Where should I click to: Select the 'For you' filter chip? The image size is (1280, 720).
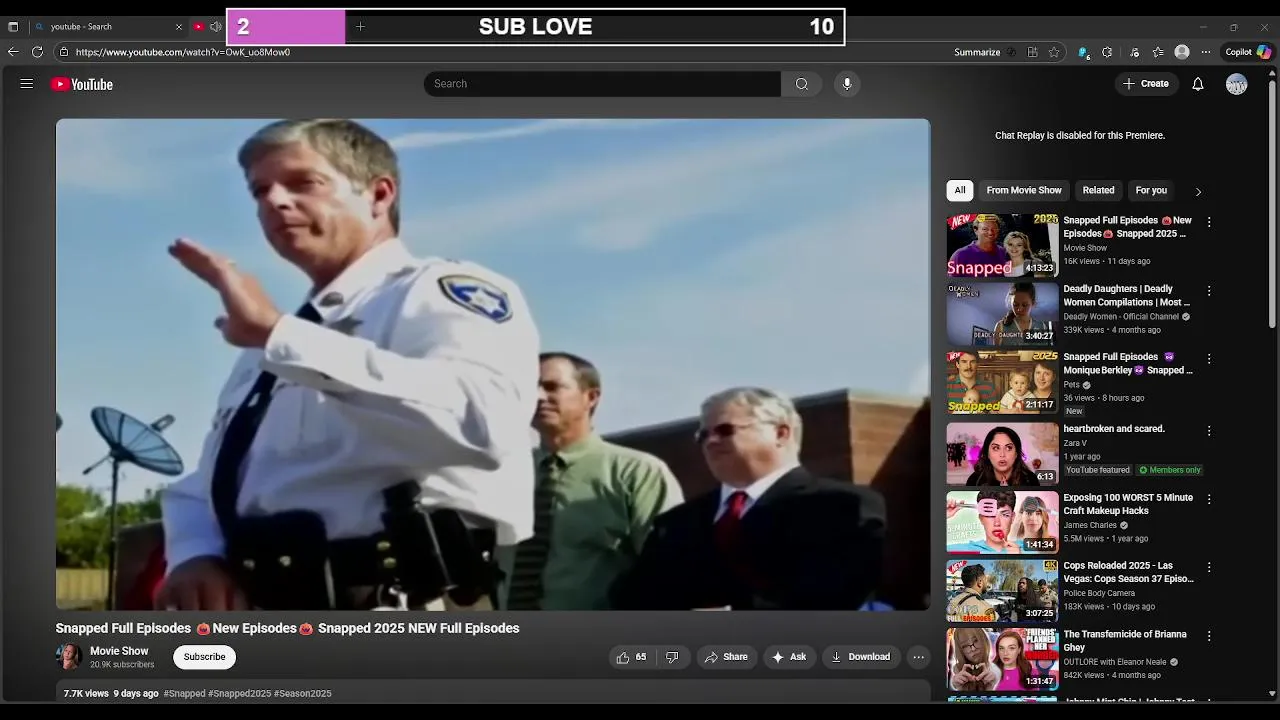pos(1151,190)
